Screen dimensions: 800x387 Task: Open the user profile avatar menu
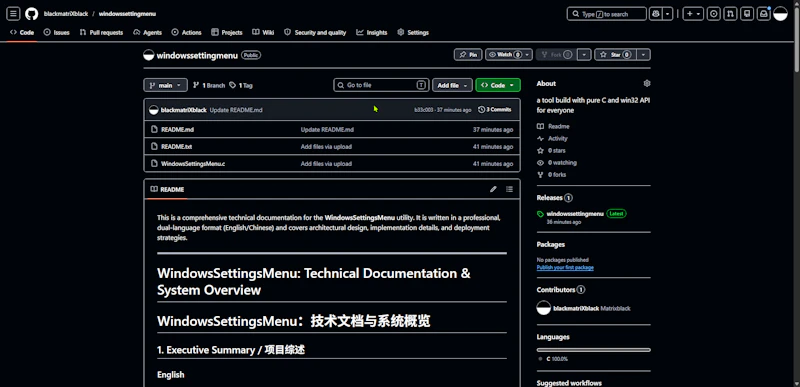(x=781, y=14)
